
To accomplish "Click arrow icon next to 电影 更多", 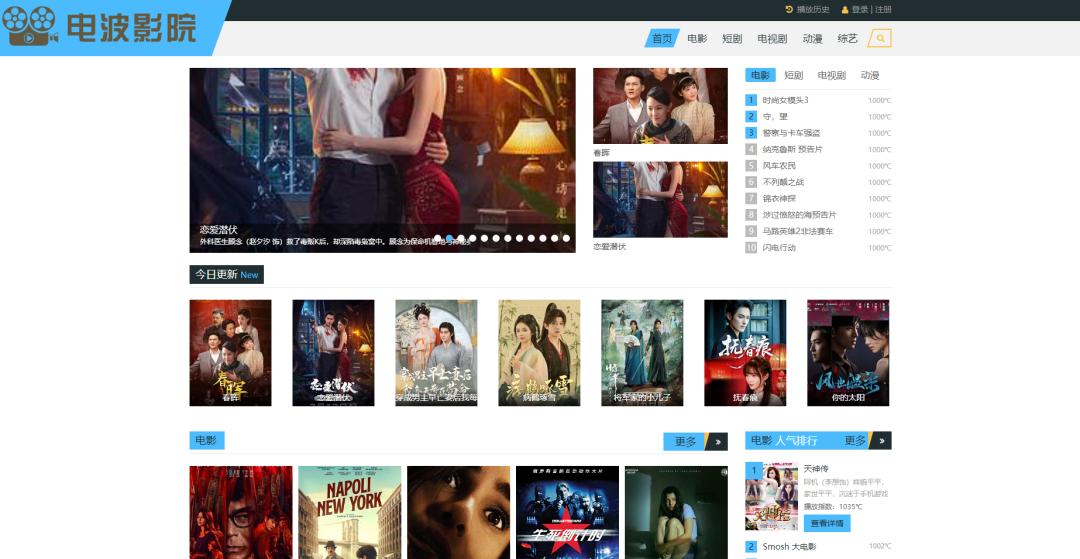I will click(716, 441).
